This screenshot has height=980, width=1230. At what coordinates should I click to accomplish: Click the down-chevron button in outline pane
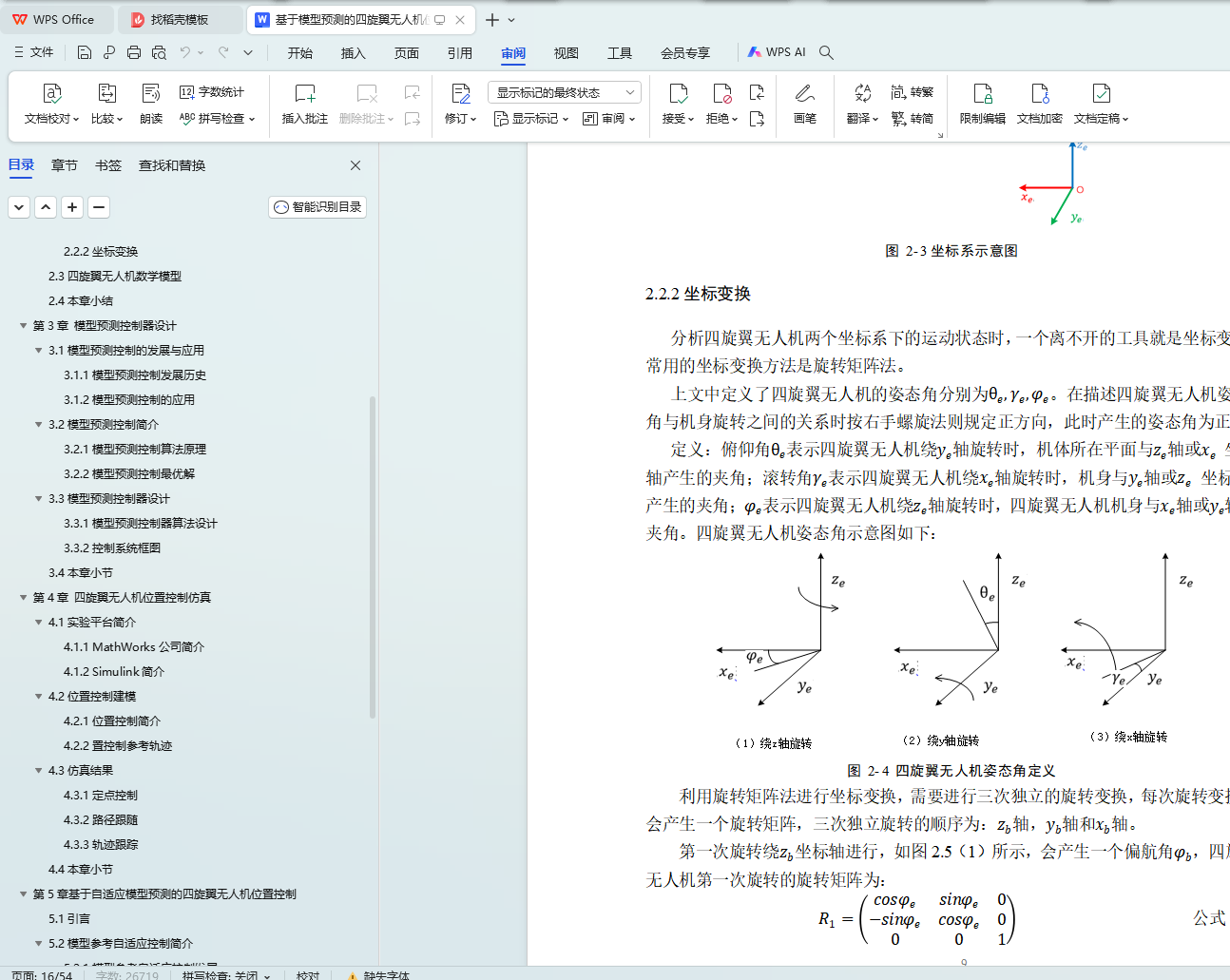pos(19,206)
